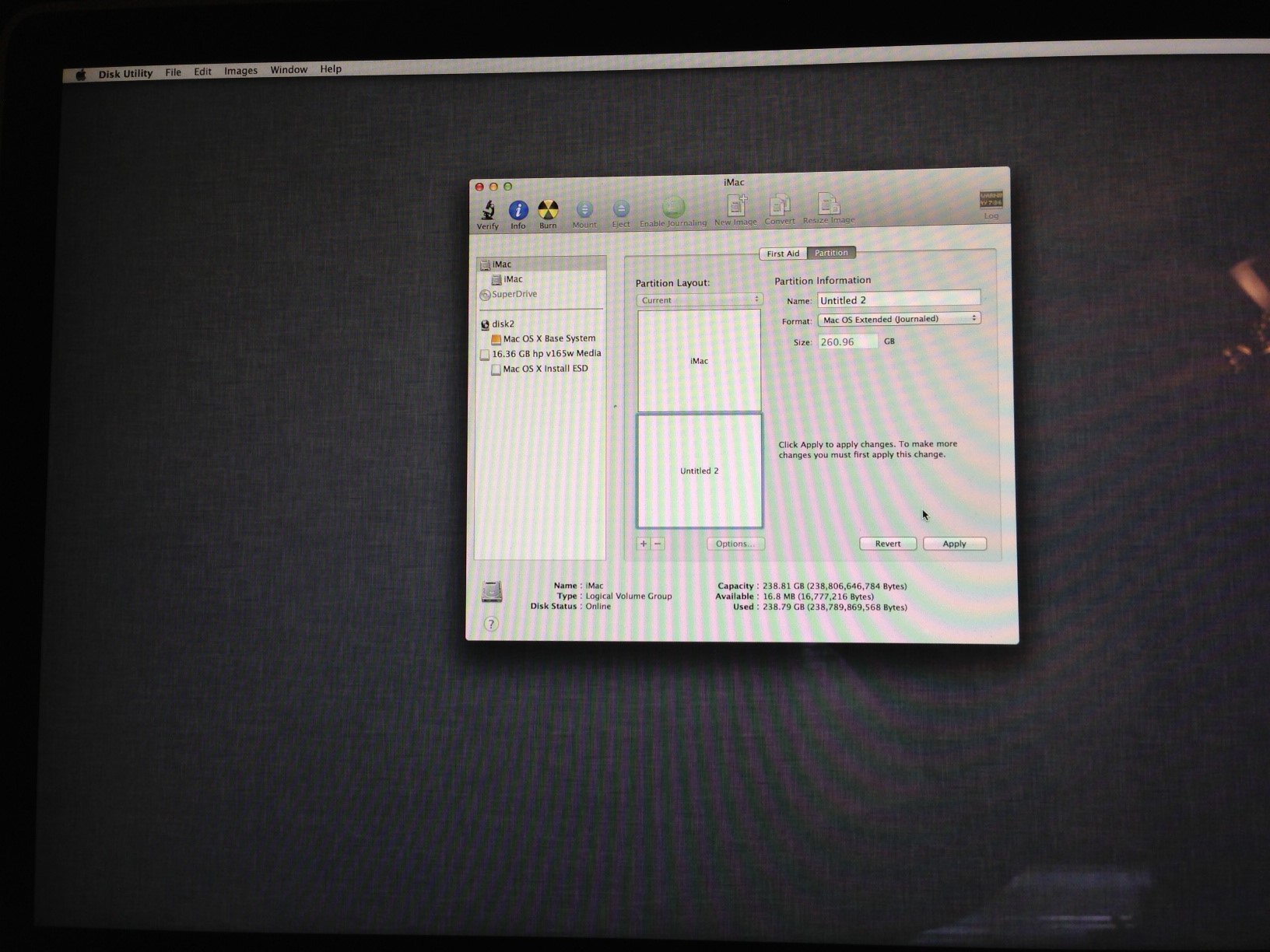
Task: Click the 'Online' disk status value
Action: coord(598,606)
